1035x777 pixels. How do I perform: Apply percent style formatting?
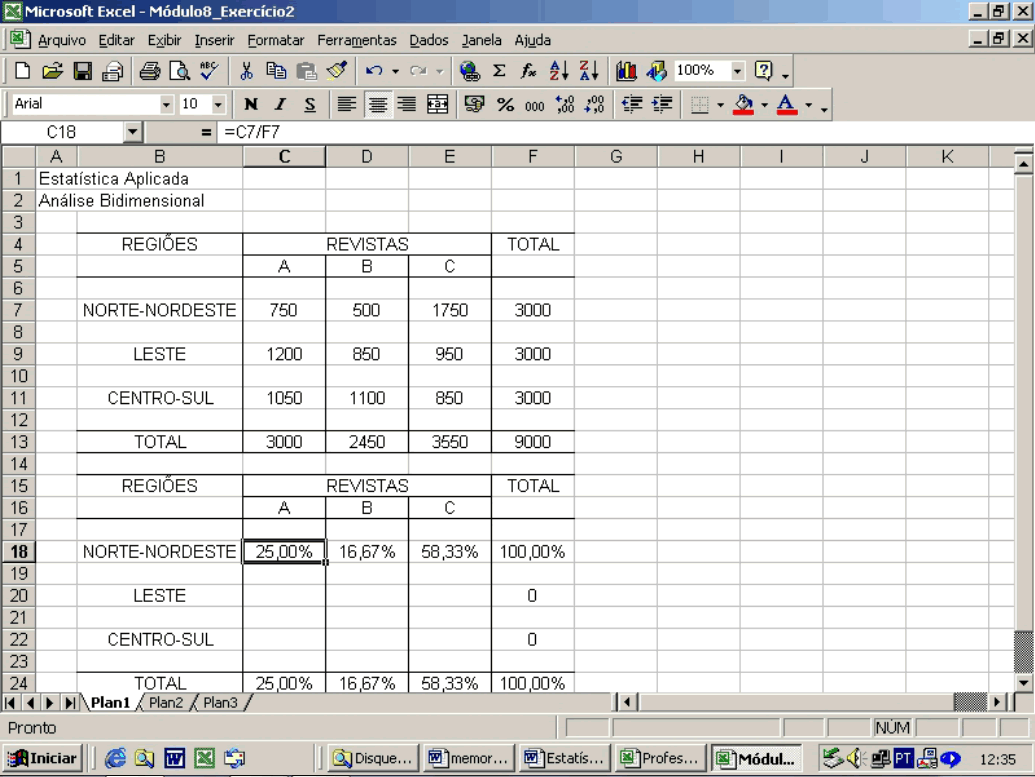coord(505,104)
